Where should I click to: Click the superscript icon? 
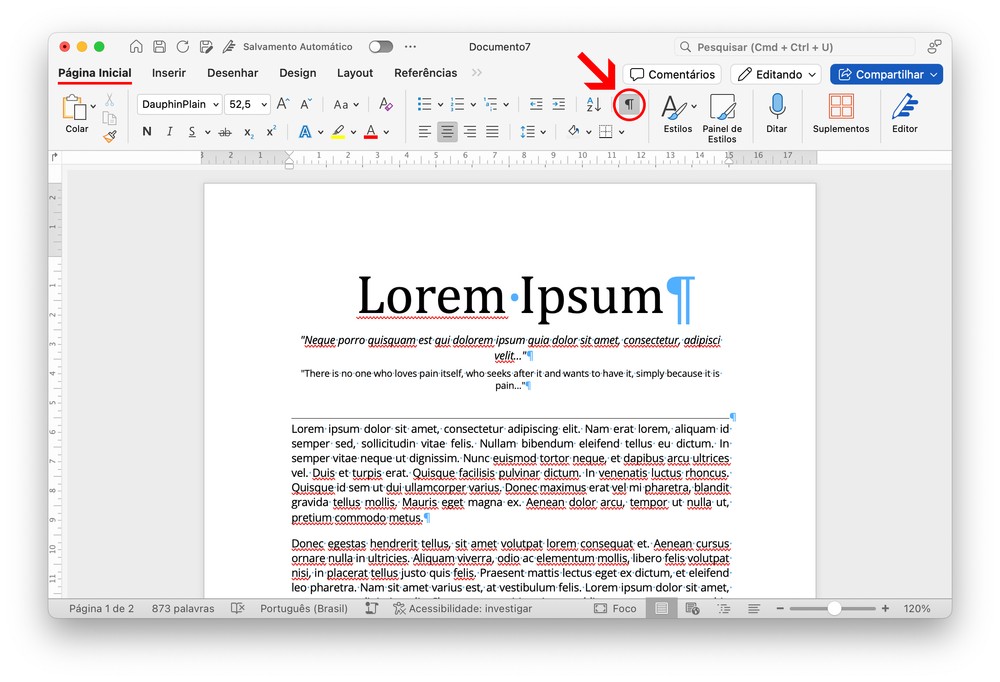[271, 132]
